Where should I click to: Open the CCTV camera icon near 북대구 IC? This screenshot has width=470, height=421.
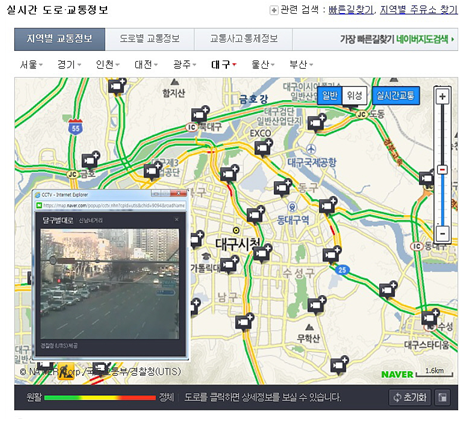tap(200, 114)
